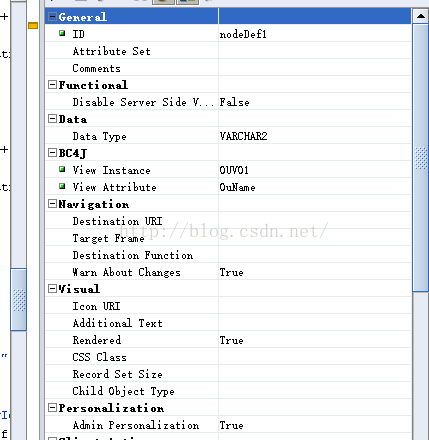This screenshot has width=429, height=440.
Task: Select the Warn About Changes property
Action: coord(127,272)
